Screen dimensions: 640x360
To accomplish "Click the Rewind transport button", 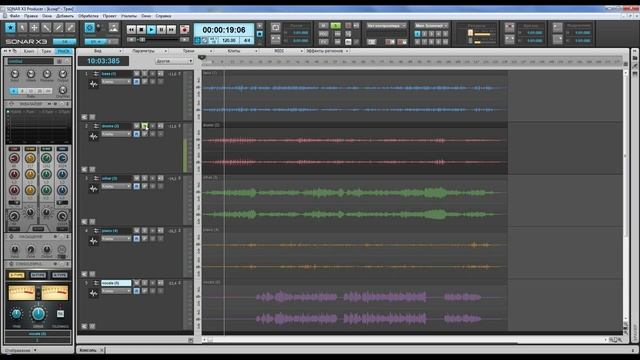I will 131,29.
